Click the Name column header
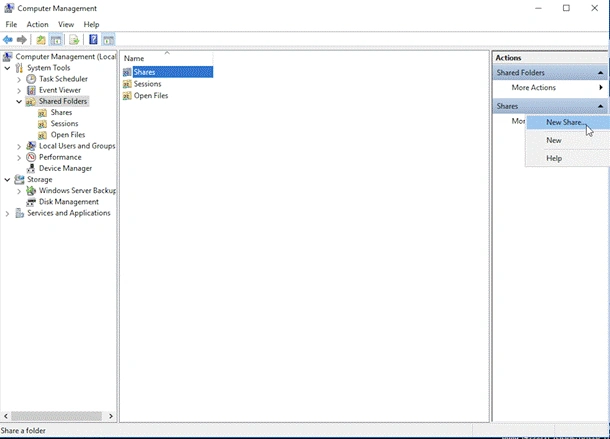 coord(167,58)
